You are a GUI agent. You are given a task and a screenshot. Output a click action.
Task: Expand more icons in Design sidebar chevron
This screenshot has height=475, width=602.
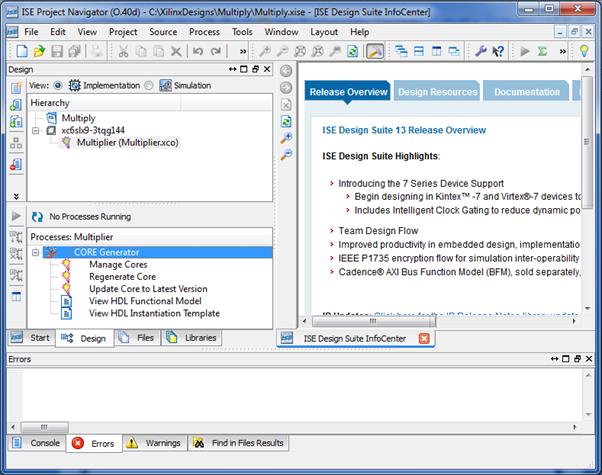[x=16, y=196]
